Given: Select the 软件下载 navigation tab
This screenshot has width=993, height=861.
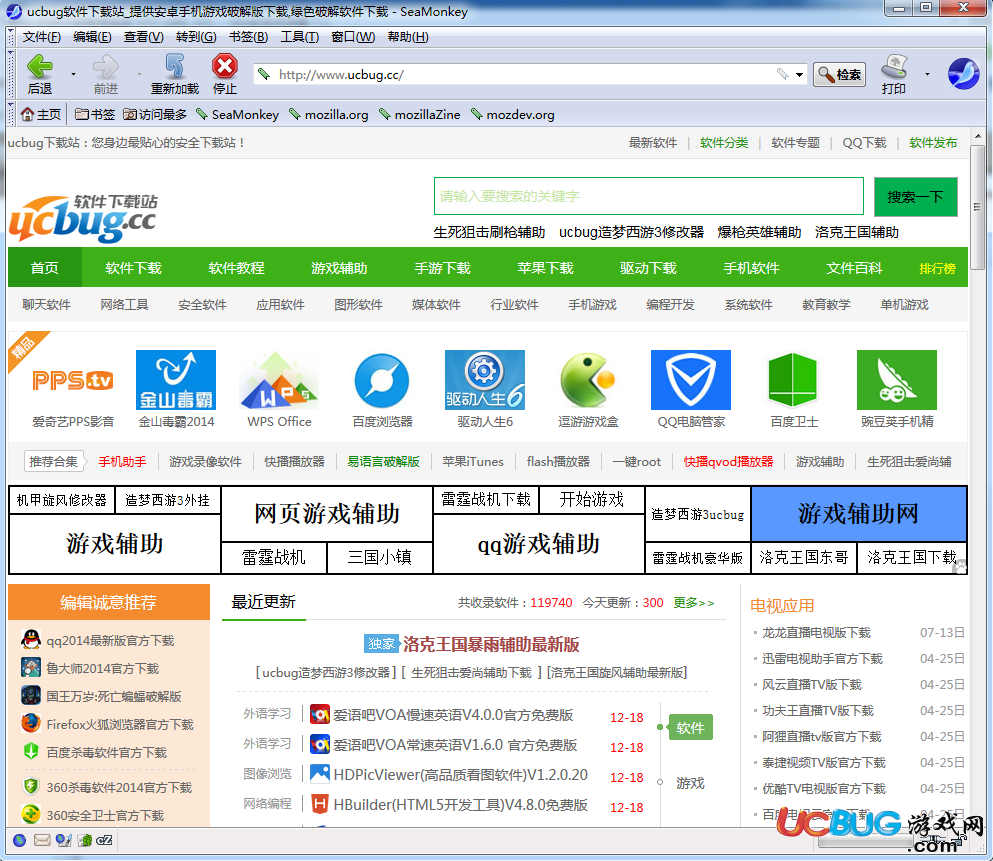Looking at the screenshot, I should pos(133,268).
